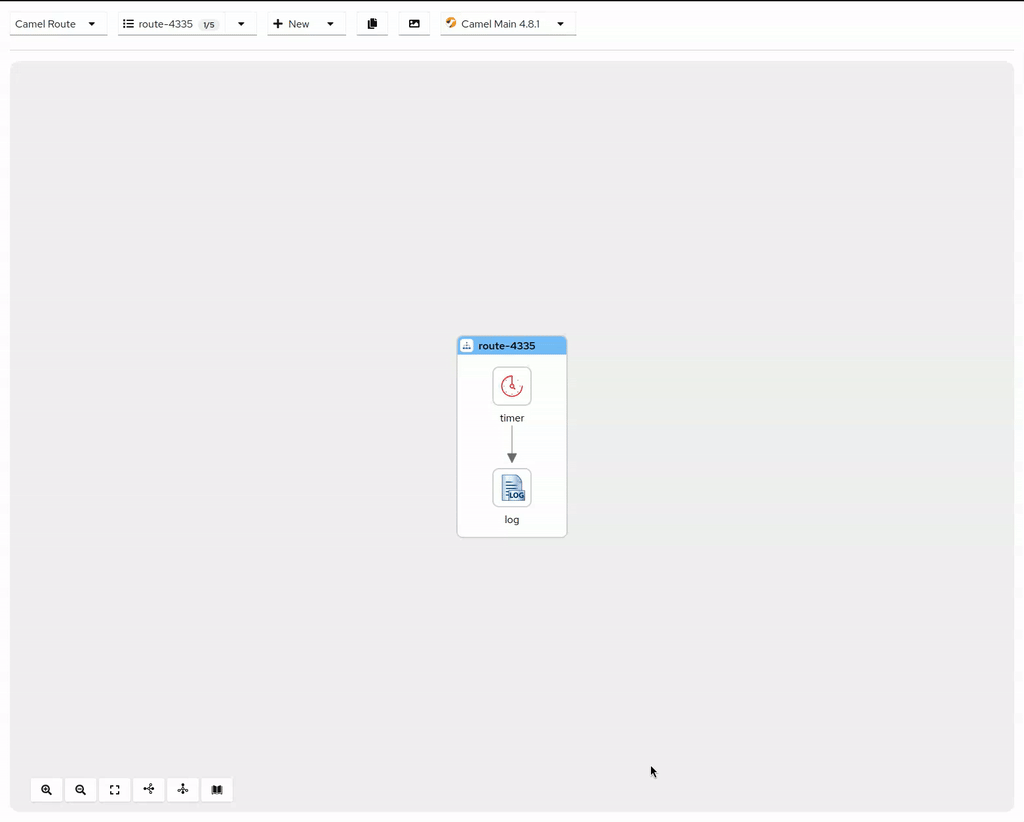Click the route icon in the route-4335 header

tap(466, 345)
